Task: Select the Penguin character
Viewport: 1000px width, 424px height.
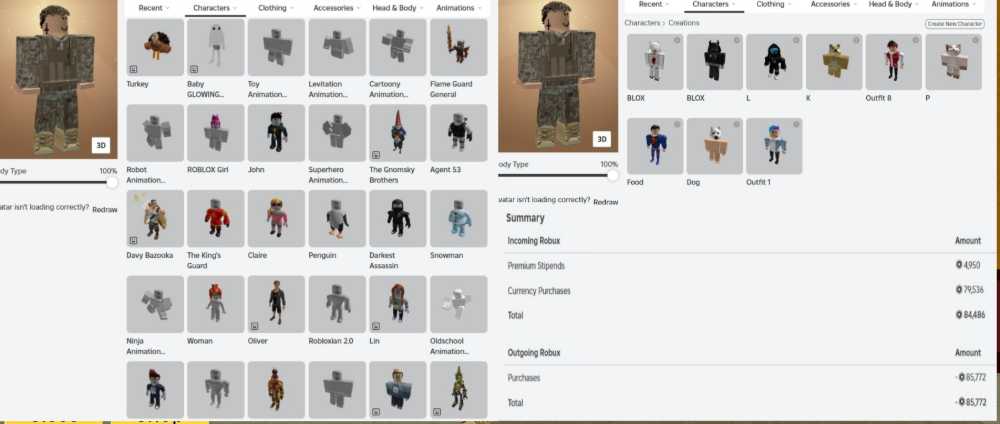Action: [x=337, y=218]
